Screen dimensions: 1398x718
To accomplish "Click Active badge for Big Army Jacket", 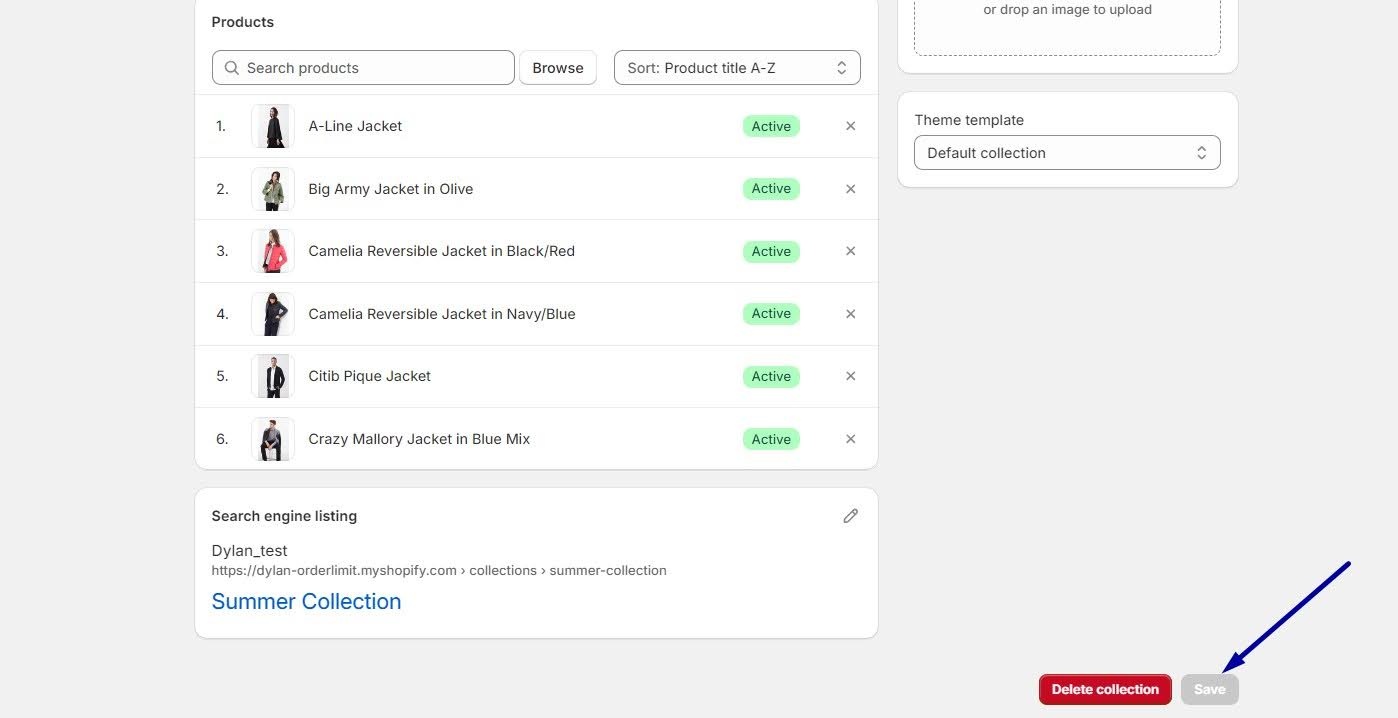I will coord(771,189).
